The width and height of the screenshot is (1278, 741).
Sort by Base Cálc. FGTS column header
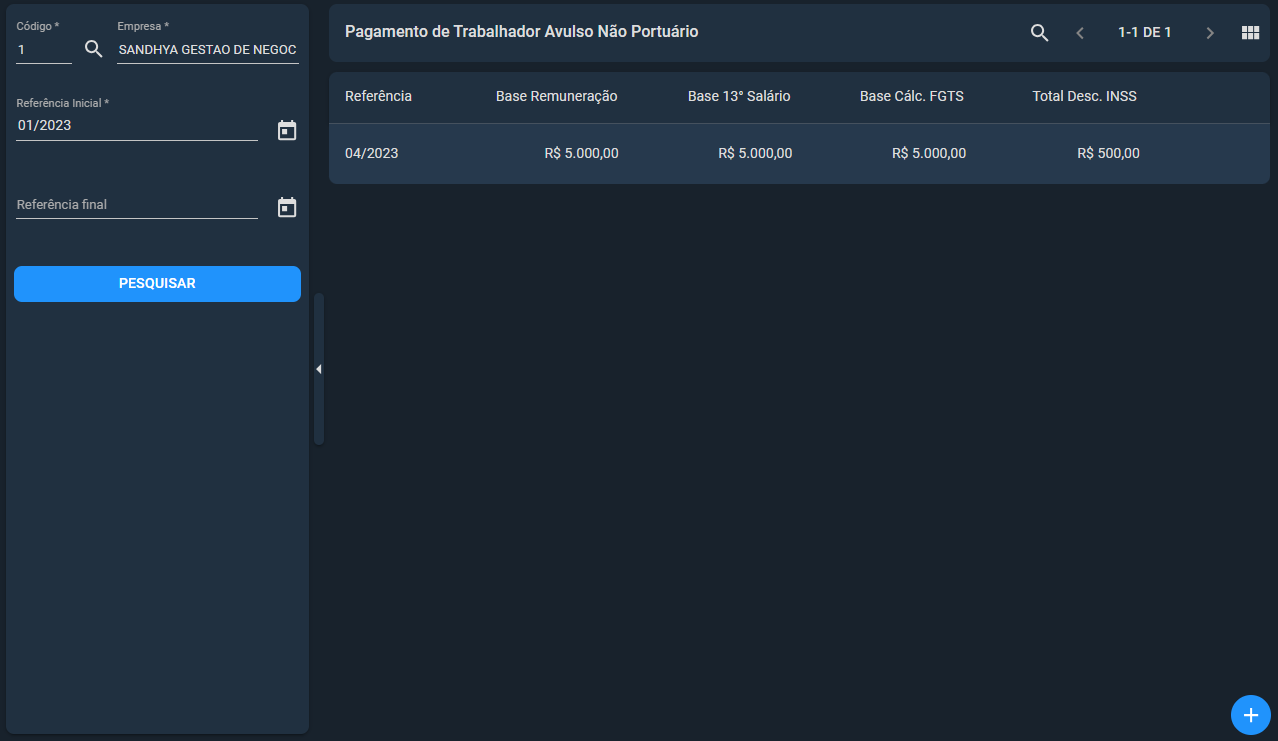pyautogui.click(x=912, y=97)
